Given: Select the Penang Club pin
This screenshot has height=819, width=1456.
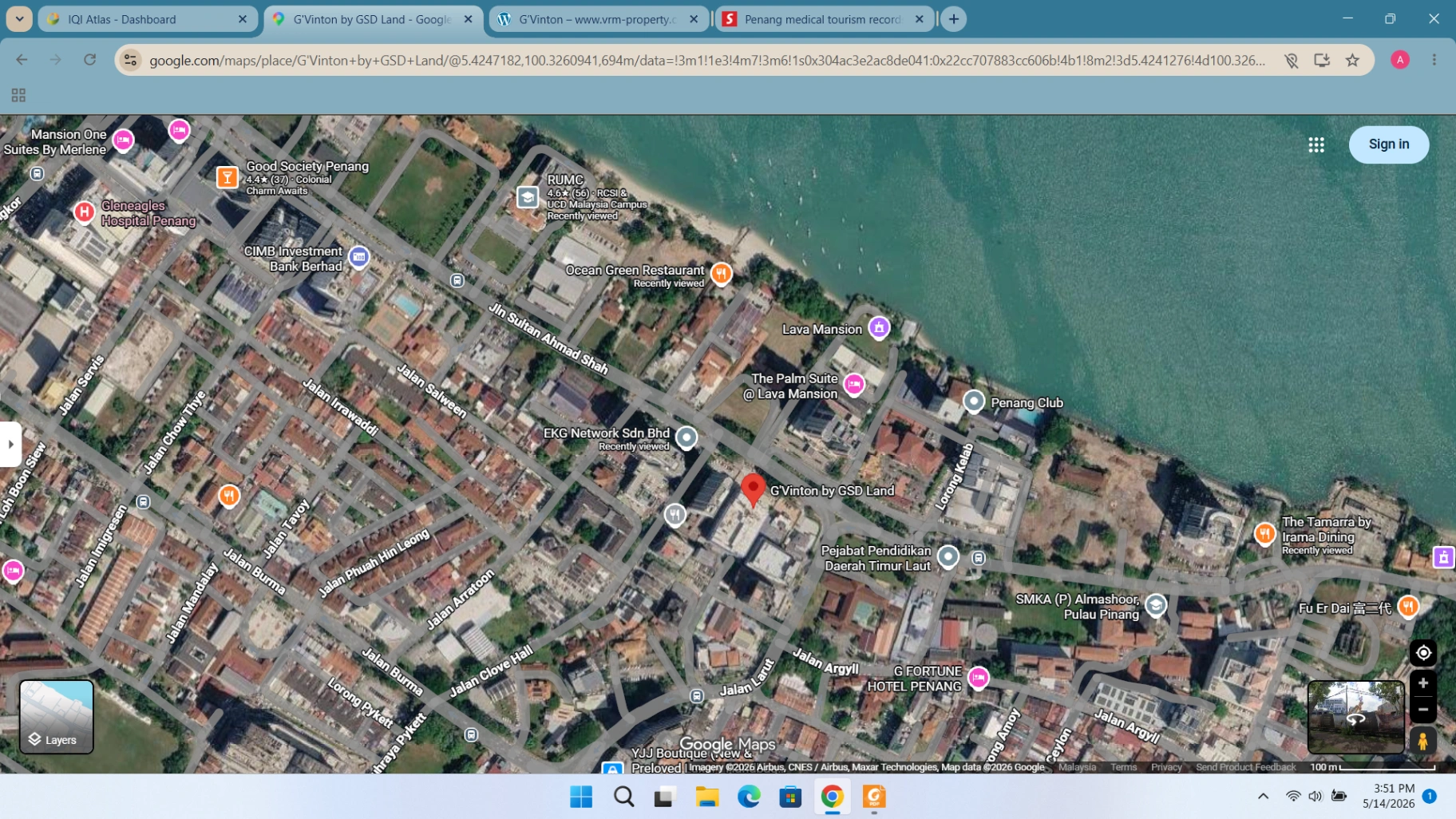Looking at the screenshot, I should (974, 402).
